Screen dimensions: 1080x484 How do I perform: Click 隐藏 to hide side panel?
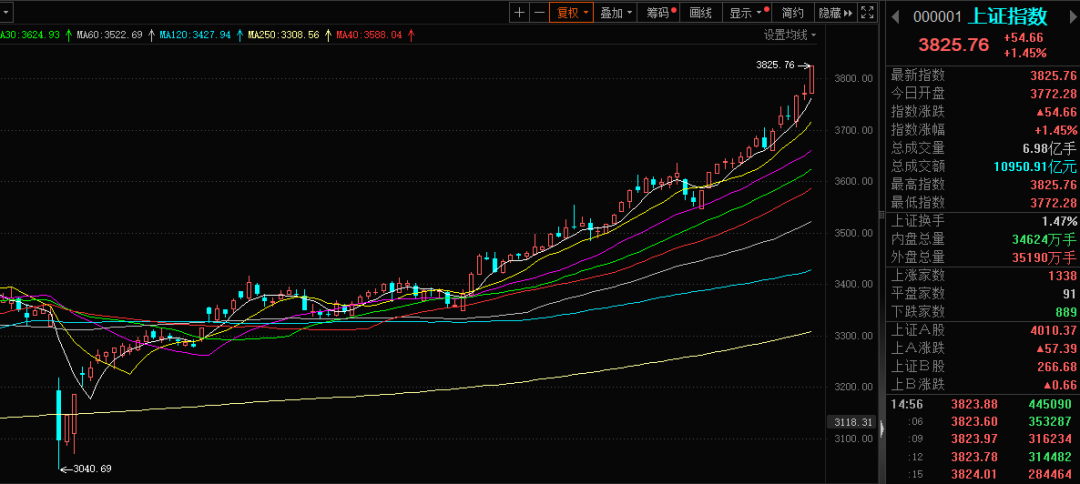[835, 12]
